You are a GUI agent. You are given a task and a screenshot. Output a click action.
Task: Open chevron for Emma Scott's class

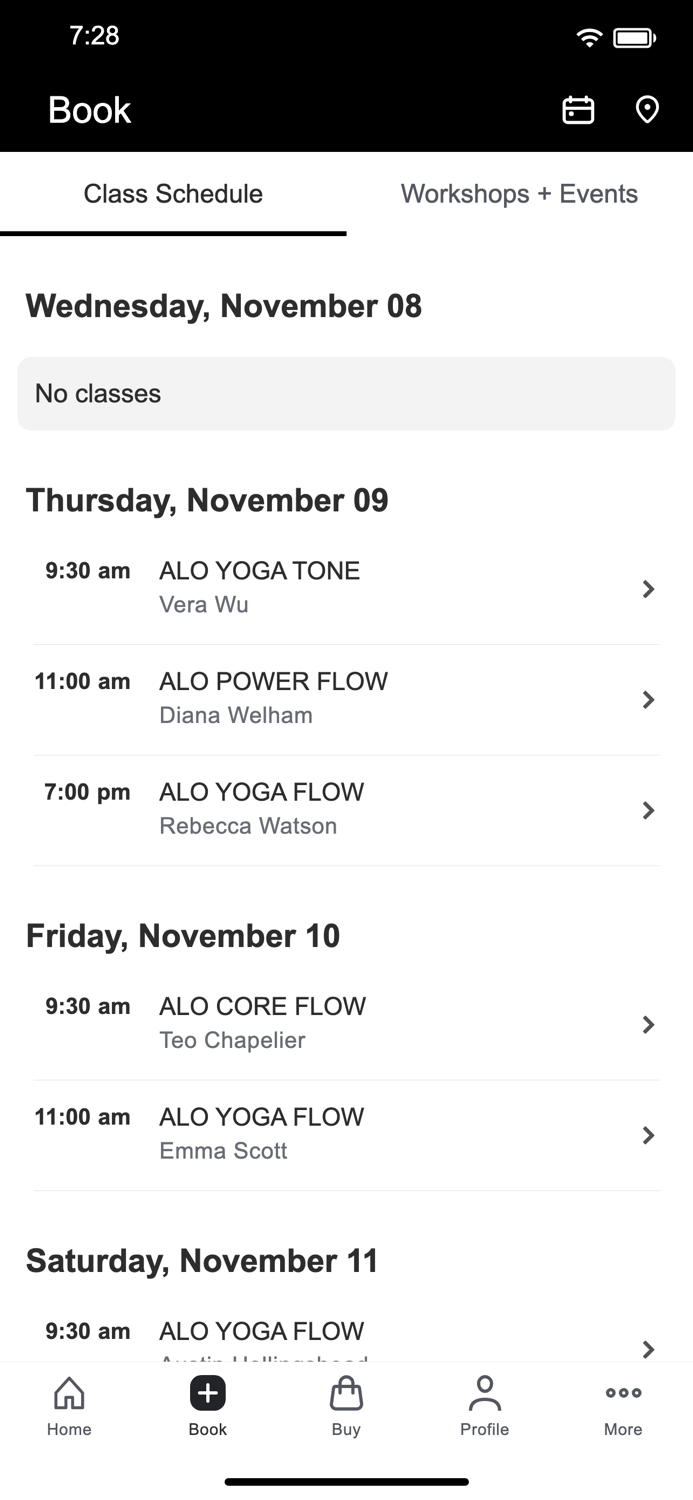[x=648, y=1135]
